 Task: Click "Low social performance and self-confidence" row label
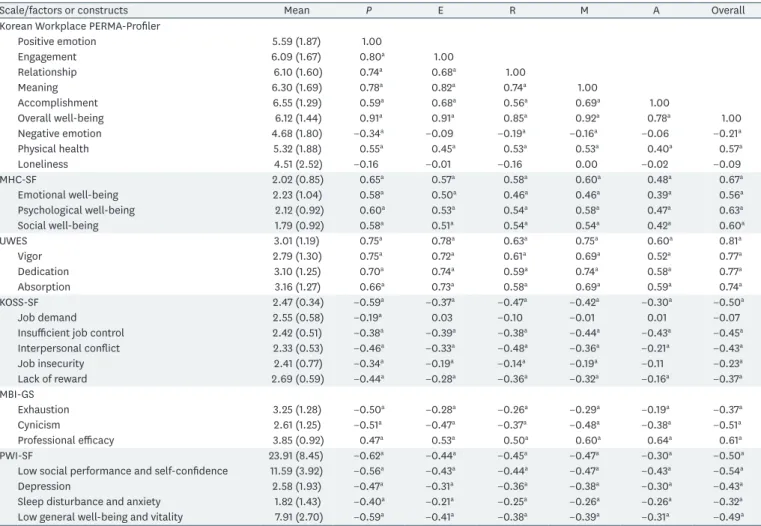point(123,471)
